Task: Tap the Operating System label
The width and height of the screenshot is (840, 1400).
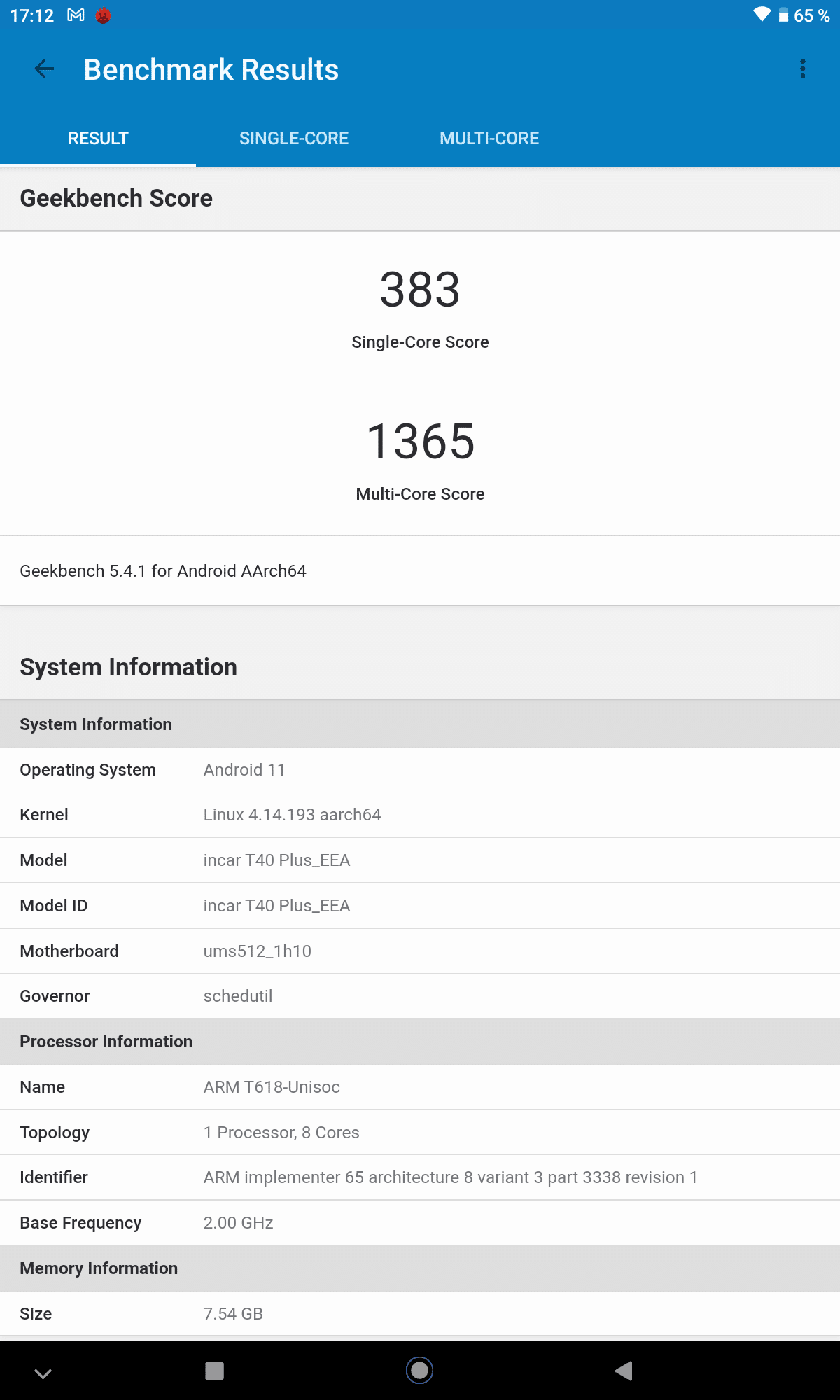Action: click(88, 770)
